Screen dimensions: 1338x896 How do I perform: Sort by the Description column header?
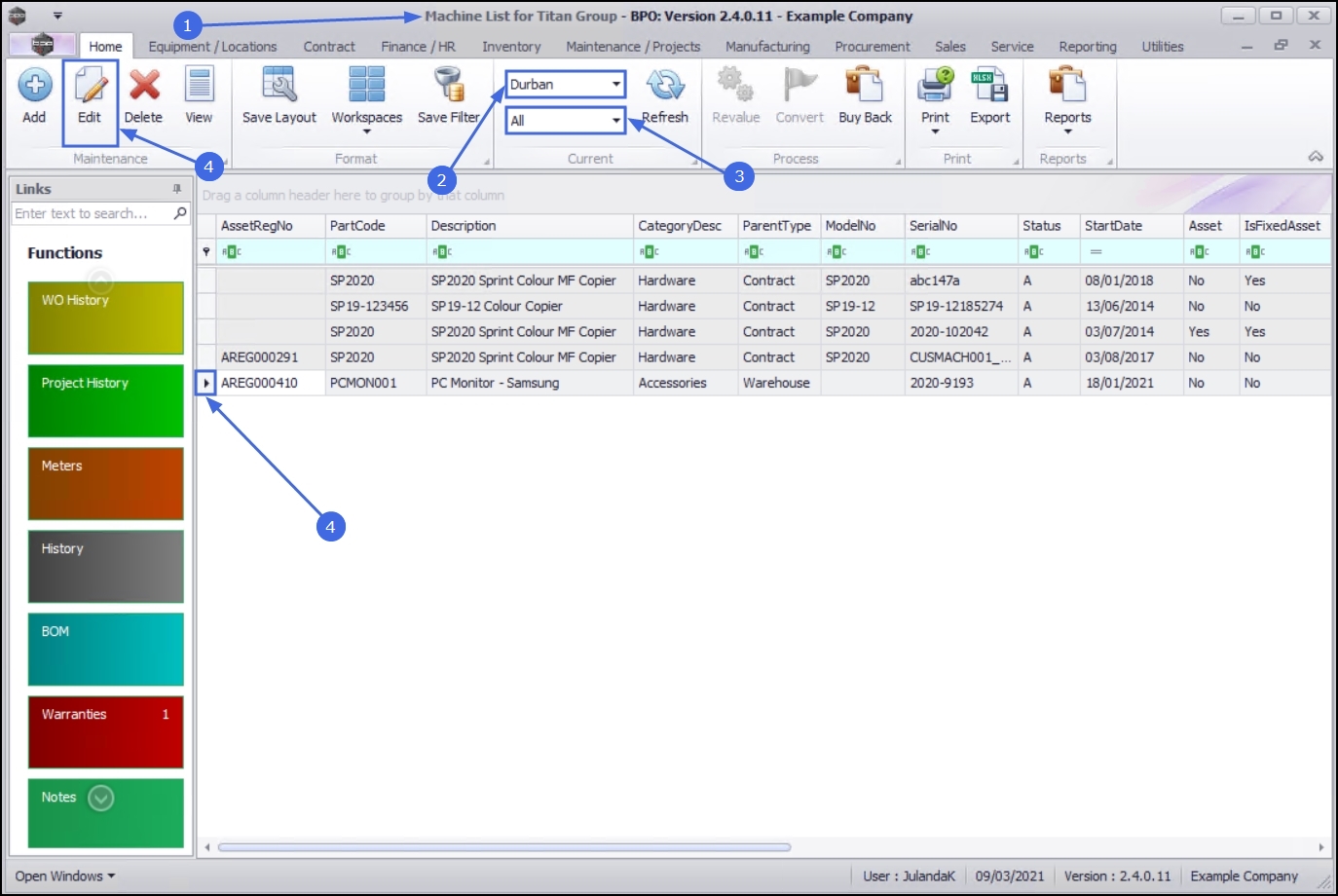click(x=530, y=226)
